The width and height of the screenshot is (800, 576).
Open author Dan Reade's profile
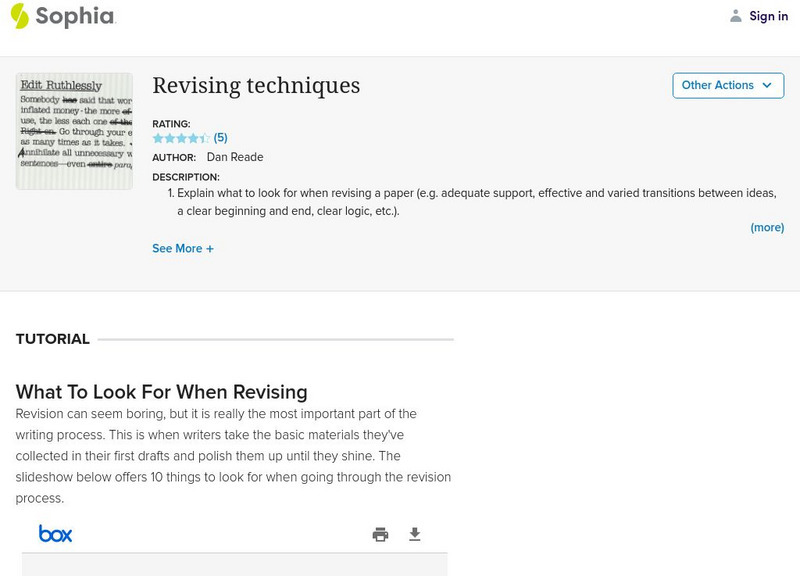point(236,157)
